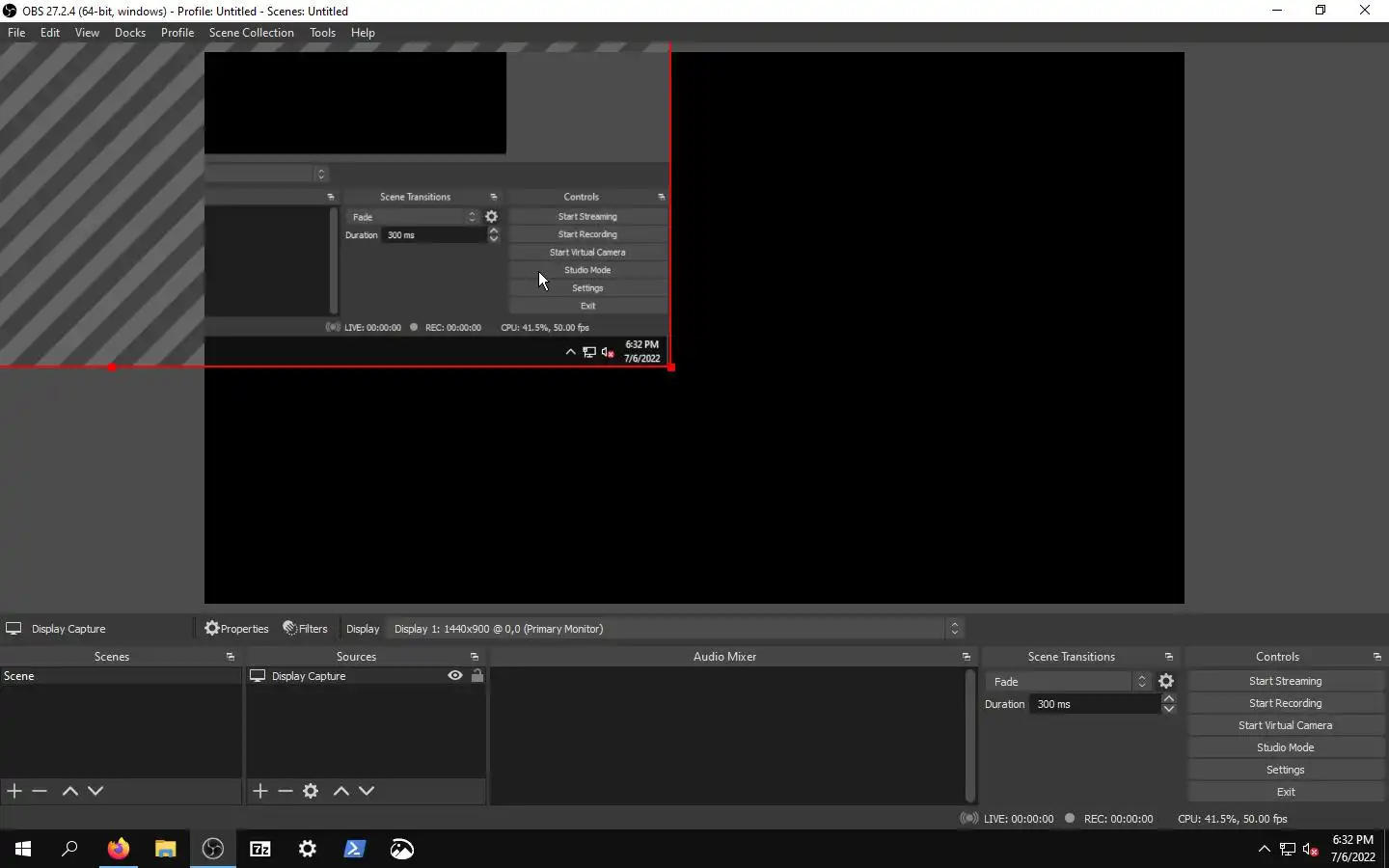The image size is (1389, 868).
Task: Open the File menu
Action: [16, 33]
